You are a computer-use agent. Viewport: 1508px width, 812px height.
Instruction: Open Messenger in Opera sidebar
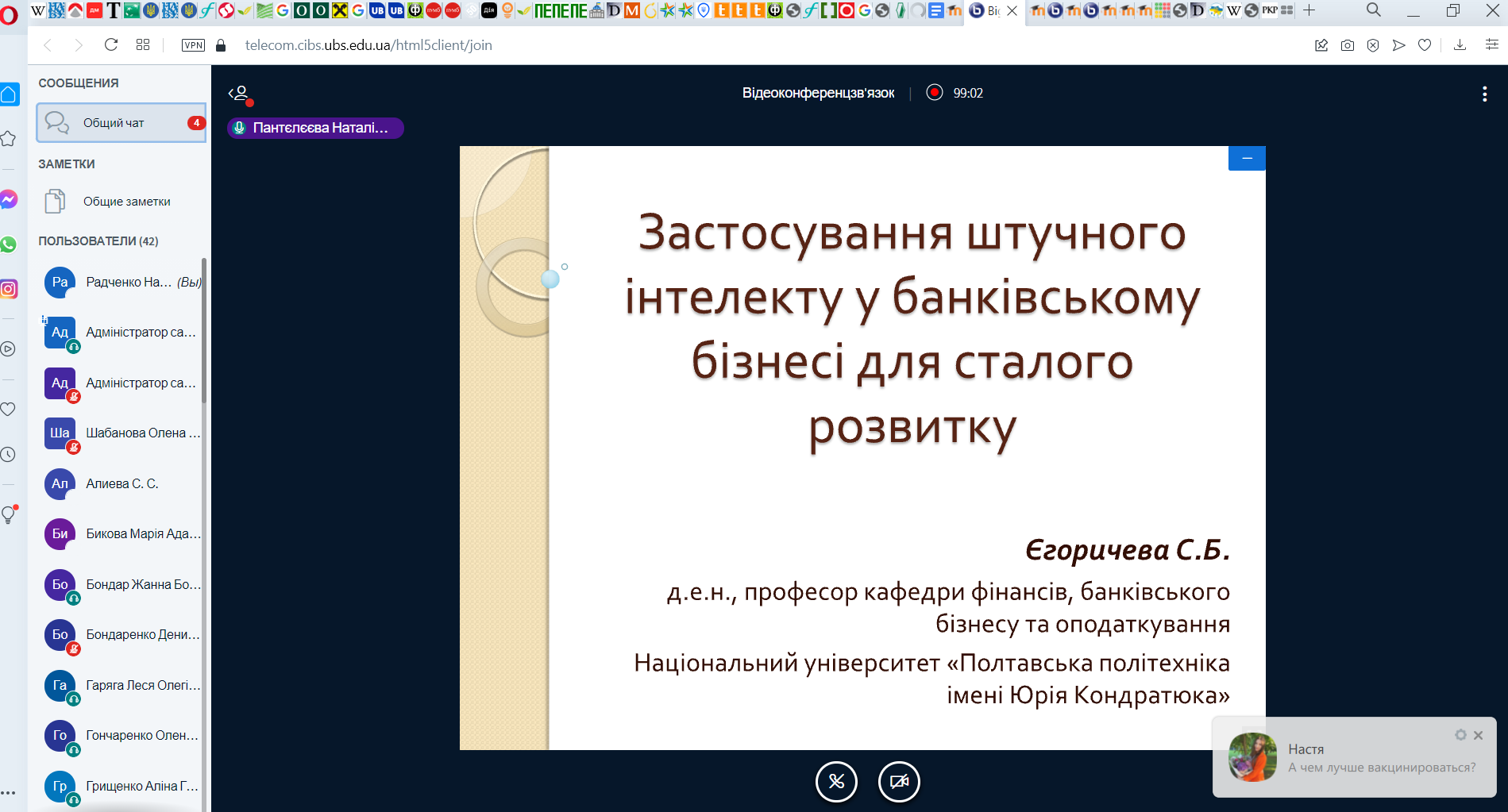[9, 199]
